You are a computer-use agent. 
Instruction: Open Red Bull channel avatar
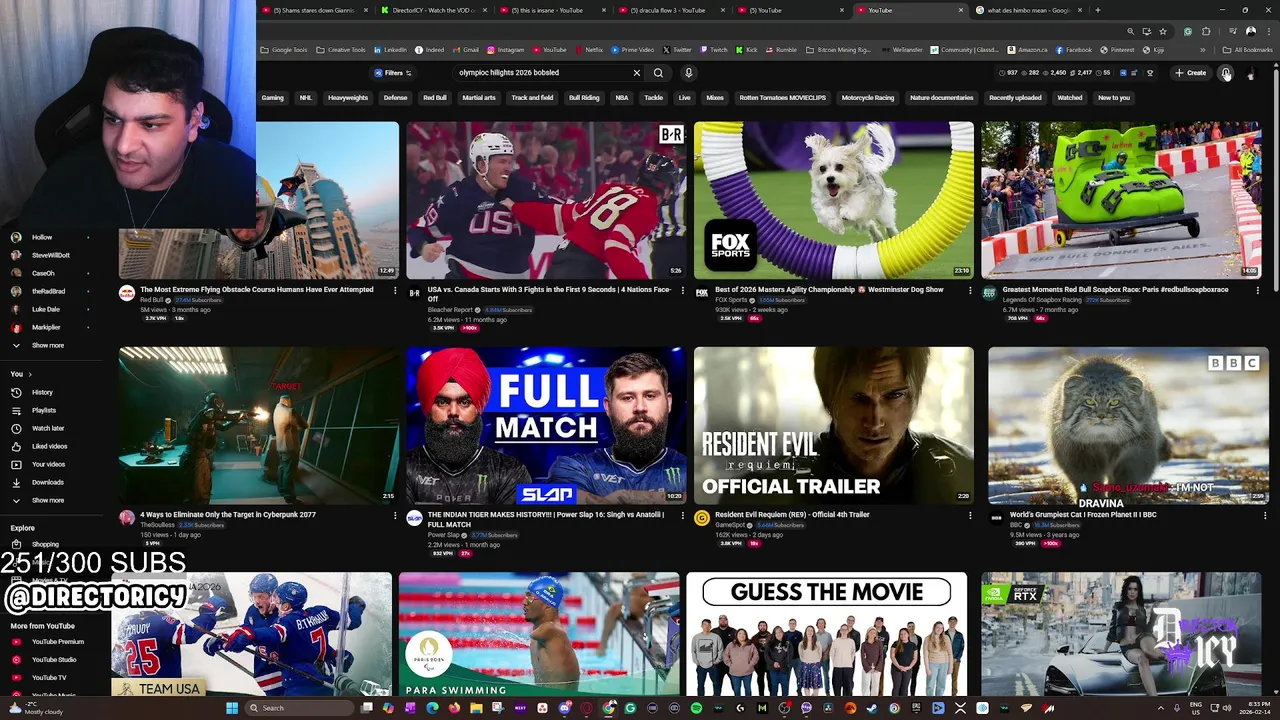pos(127,293)
